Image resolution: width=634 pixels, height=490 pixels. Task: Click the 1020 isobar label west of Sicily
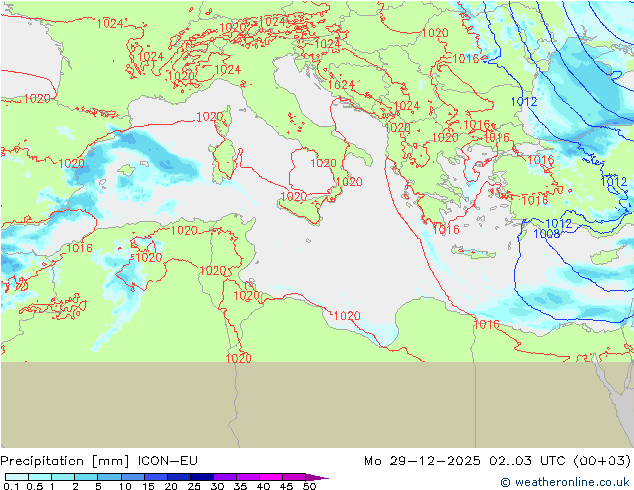pyautogui.click(x=294, y=196)
